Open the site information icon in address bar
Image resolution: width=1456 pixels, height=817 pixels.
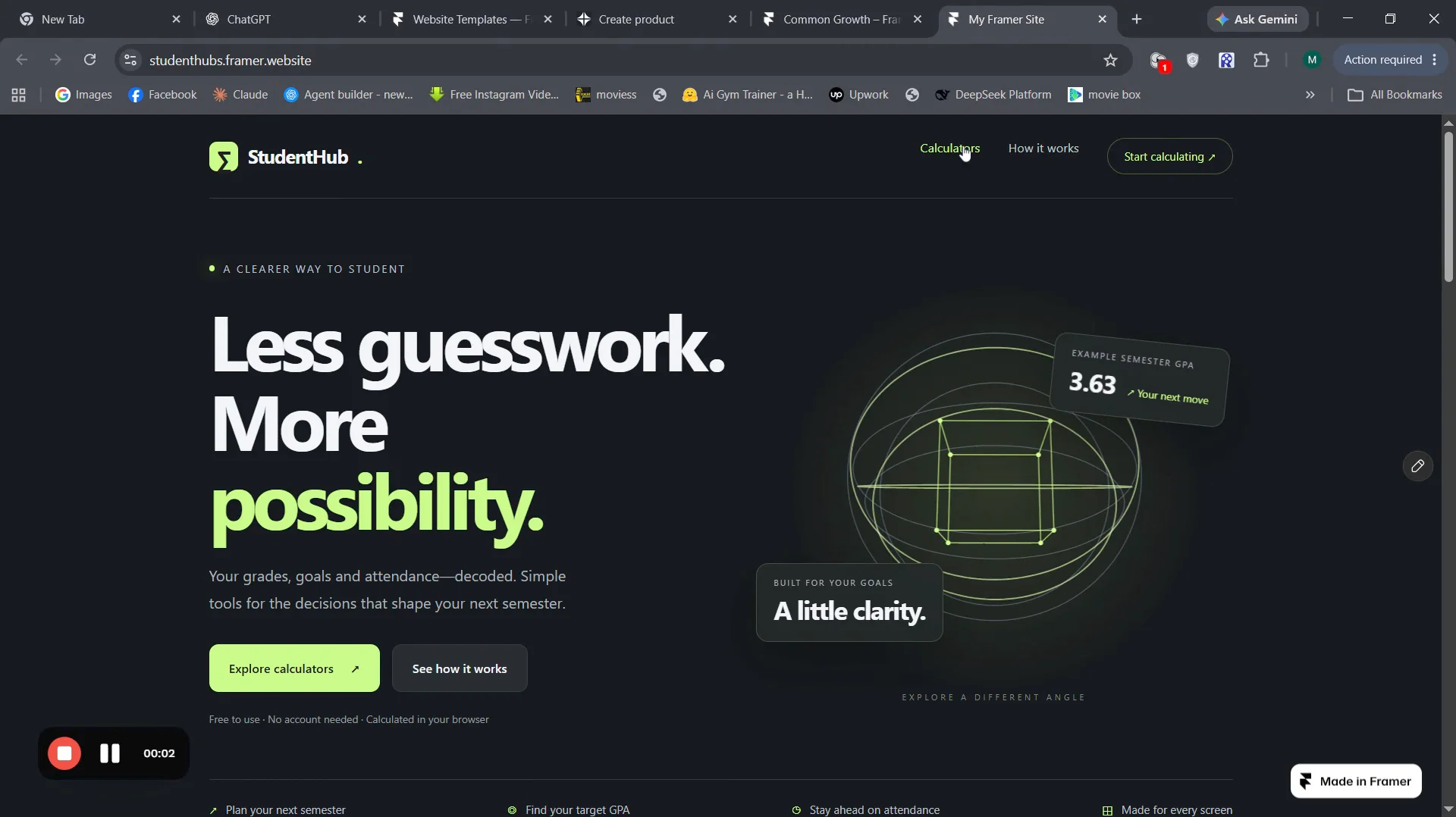130,60
